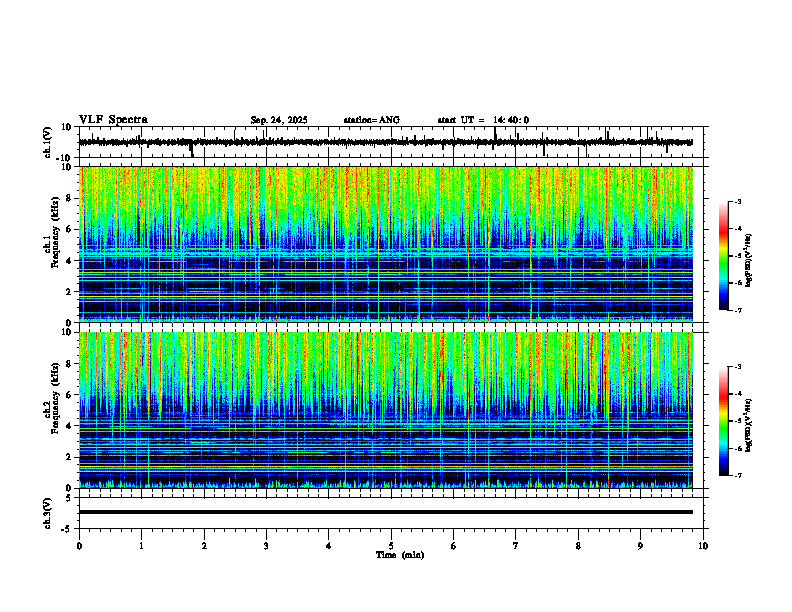Click the ch.1 colorbar log(PSD) label

tap(748, 260)
